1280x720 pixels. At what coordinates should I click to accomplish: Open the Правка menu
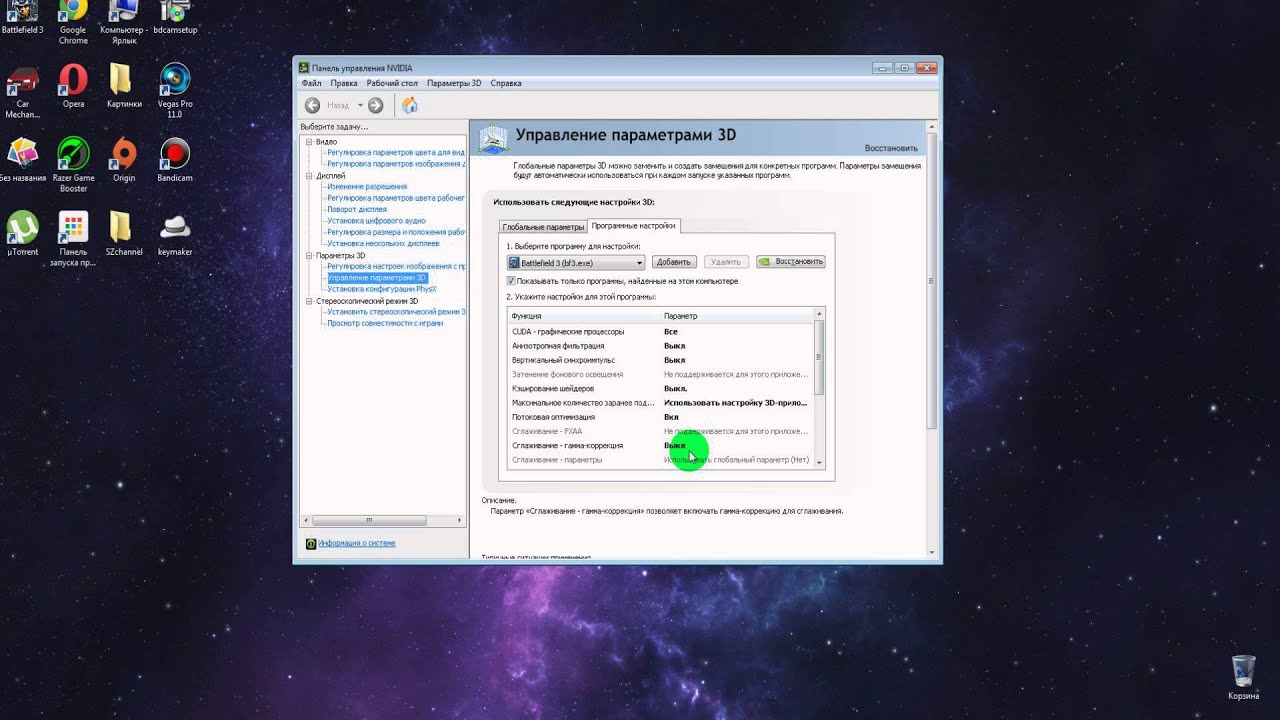point(344,83)
